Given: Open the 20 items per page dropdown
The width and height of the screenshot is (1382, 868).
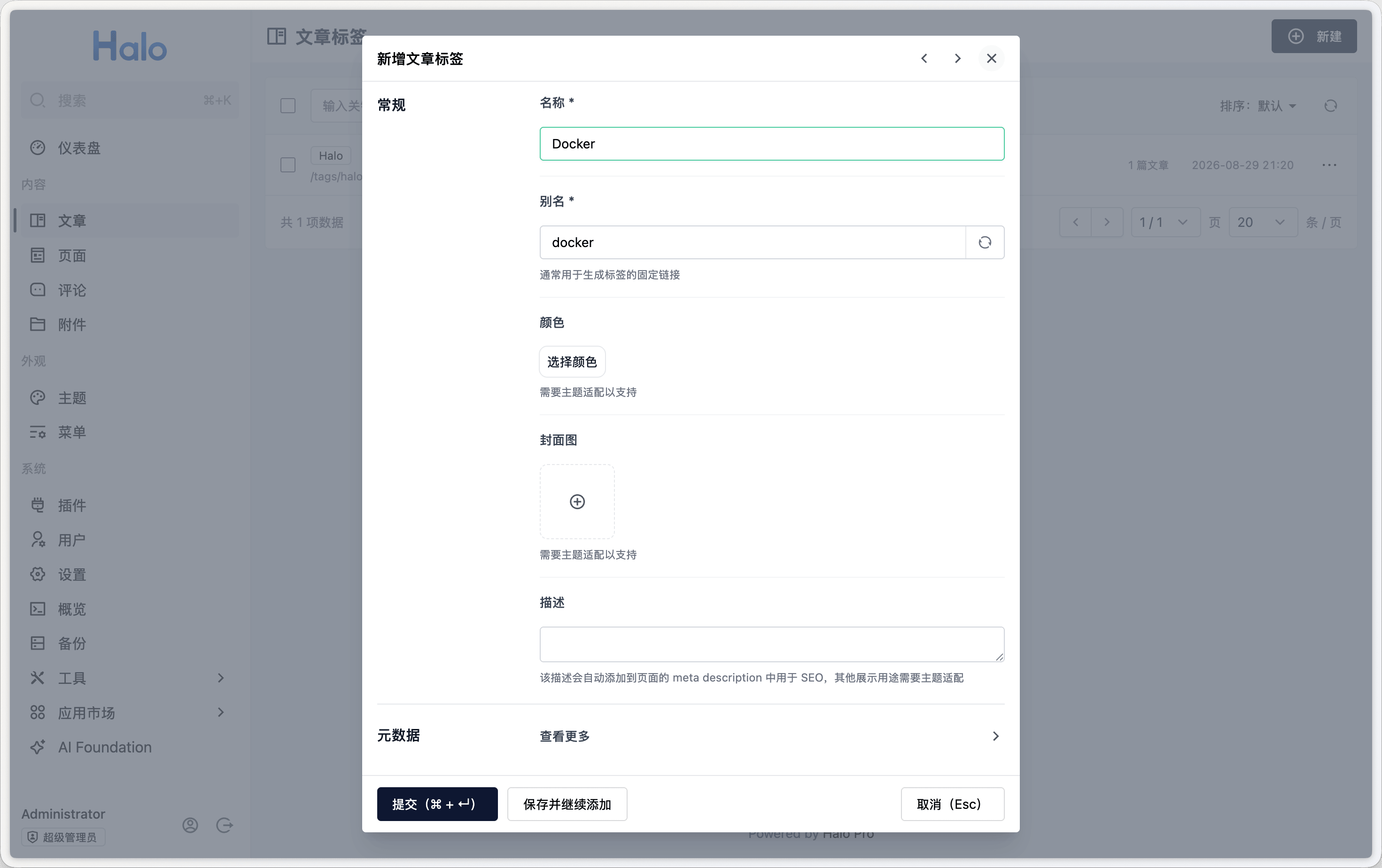Looking at the screenshot, I should (1263, 223).
